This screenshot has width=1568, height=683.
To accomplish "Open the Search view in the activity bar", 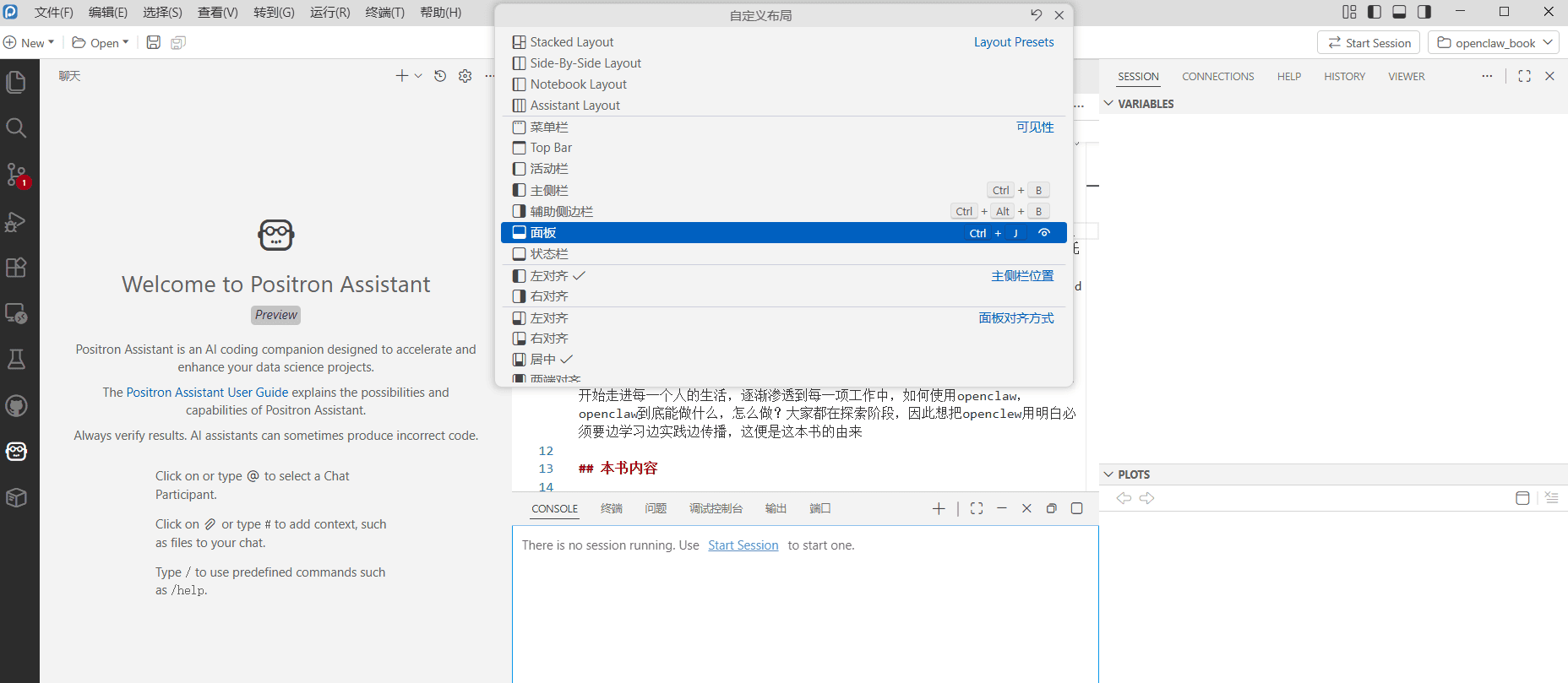I will click(16, 127).
